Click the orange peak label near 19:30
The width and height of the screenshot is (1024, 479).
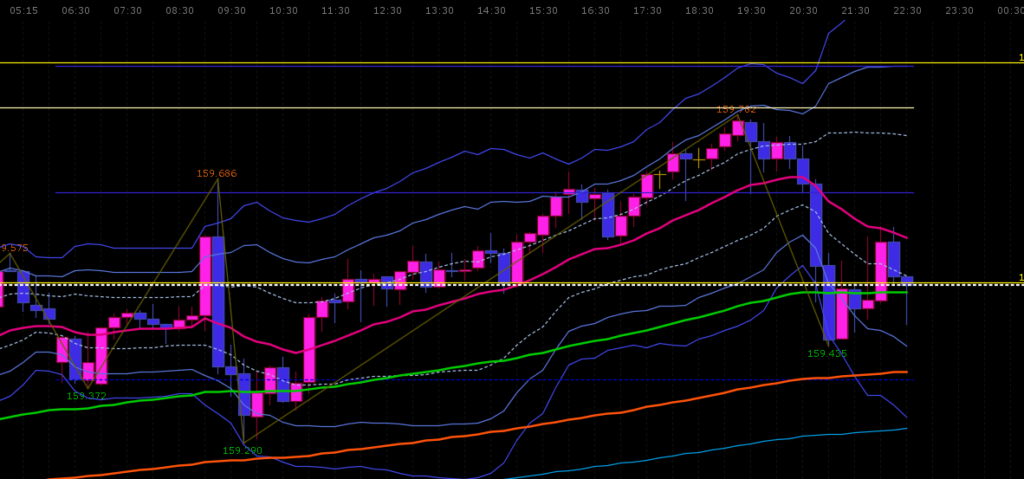[736, 109]
